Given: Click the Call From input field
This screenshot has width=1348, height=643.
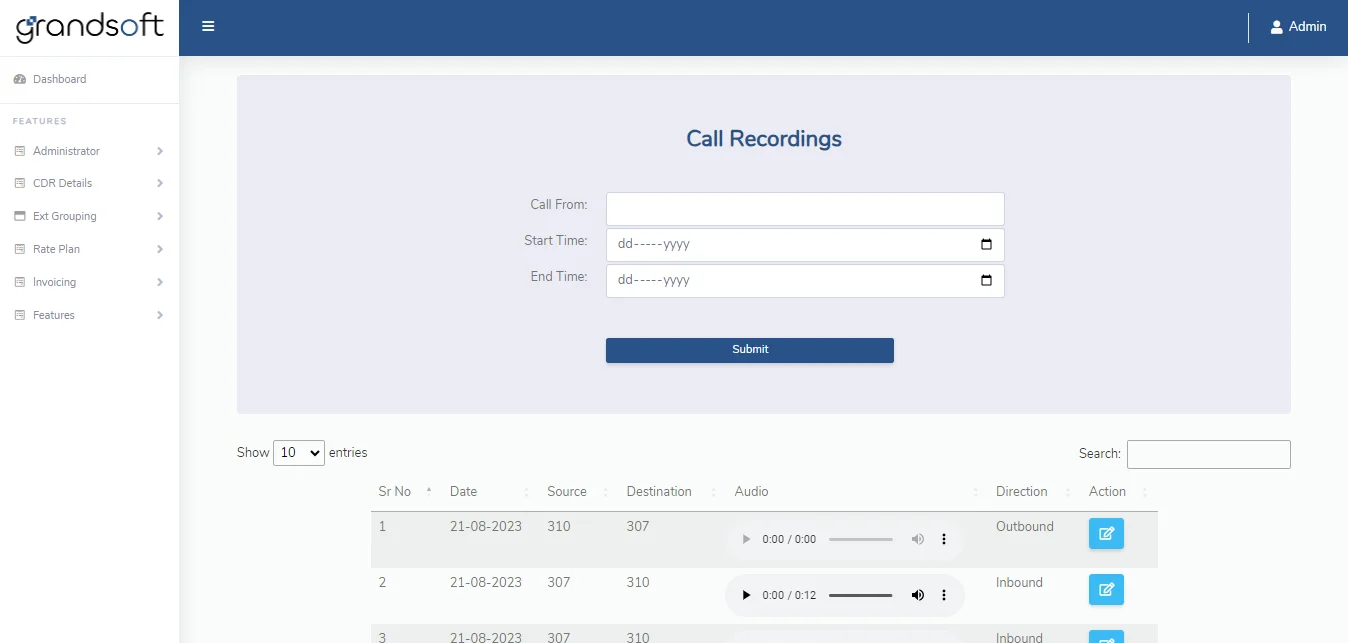Looking at the screenshot, I should pyautogui.click(x=804, y=209).
